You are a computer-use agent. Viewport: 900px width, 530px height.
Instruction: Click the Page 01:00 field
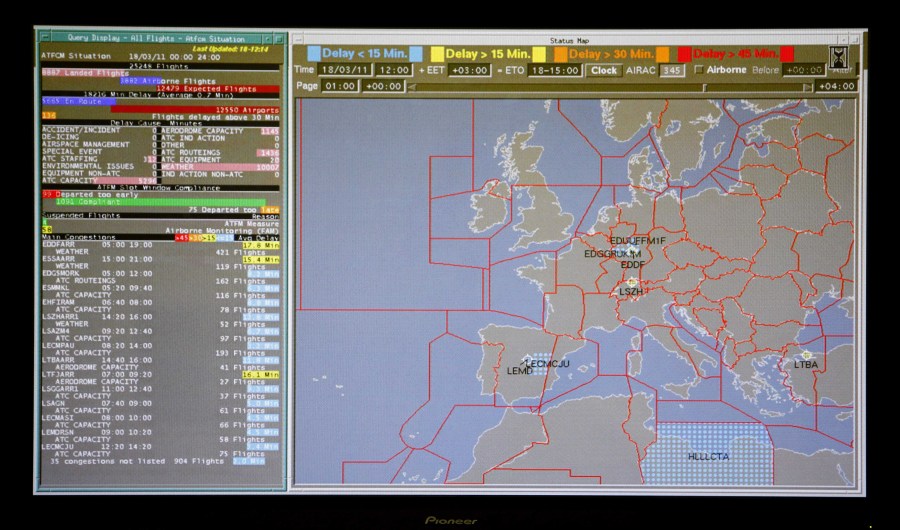click(x=340, y=86)
